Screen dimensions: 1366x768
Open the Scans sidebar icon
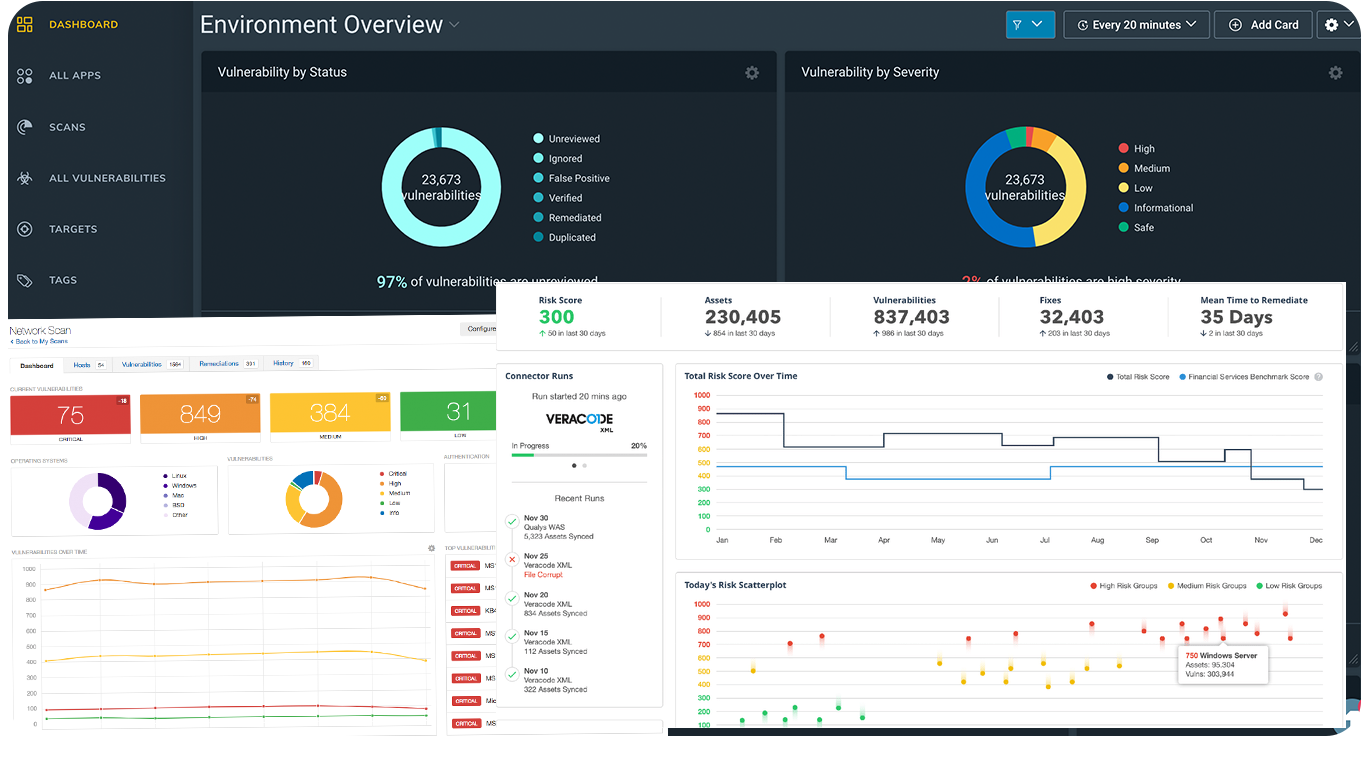(x=25, y=127)
